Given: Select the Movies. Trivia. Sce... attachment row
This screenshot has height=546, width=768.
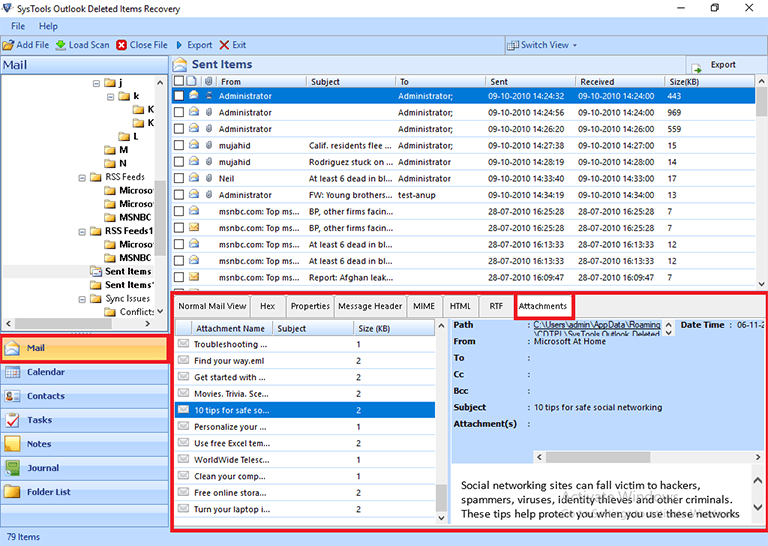Looking at the screenshot, I should [x=305, y=394].
